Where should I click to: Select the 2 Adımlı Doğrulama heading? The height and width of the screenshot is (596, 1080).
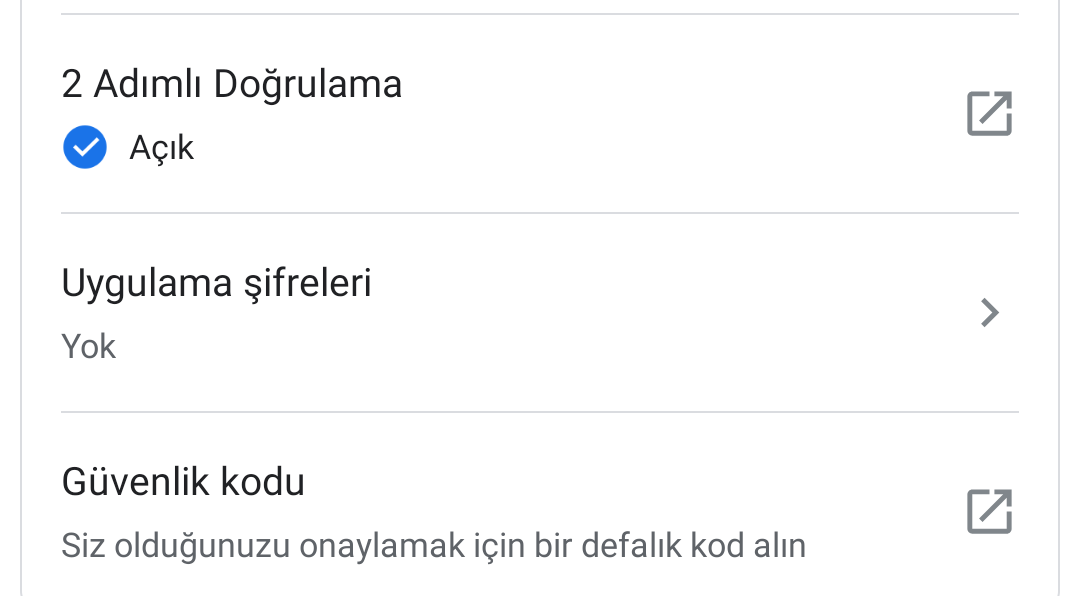231,85
